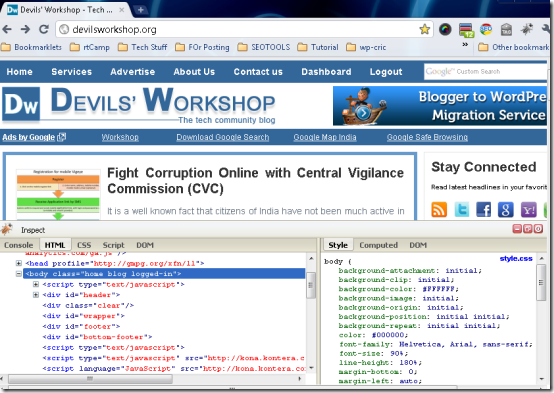This screenshot has width=554, height=393.
Task: Click Inspect in Firebug
Action: [33, 230]
